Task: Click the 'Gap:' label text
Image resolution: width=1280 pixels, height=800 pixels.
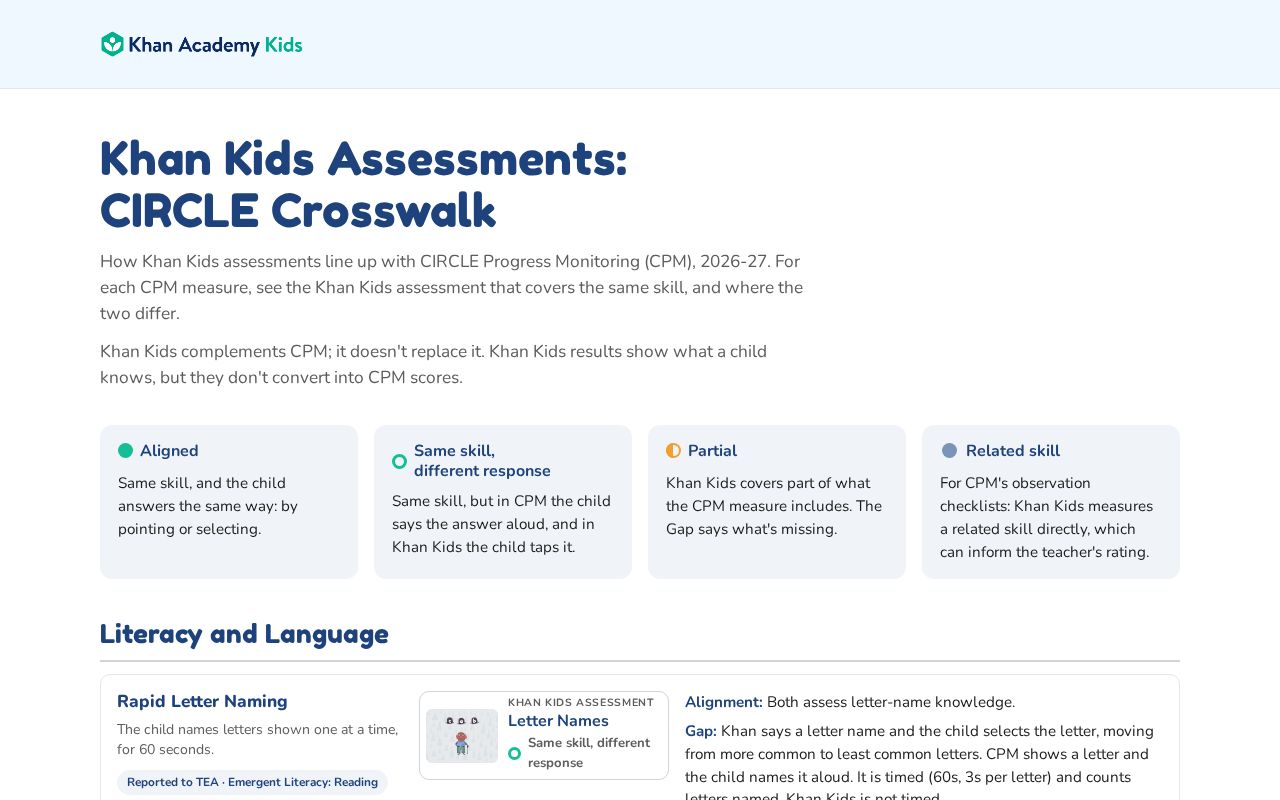Action: (x=701, y=731)
